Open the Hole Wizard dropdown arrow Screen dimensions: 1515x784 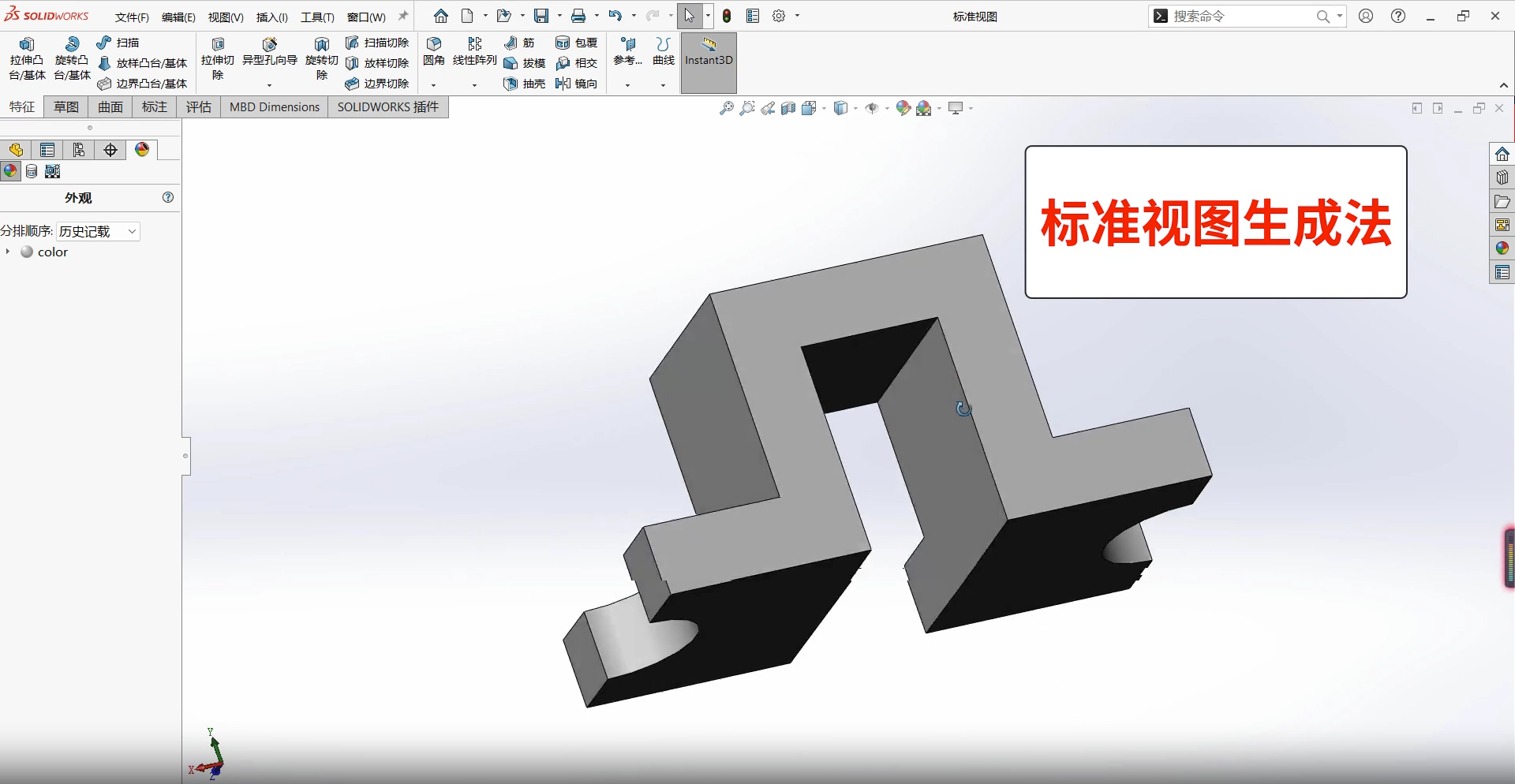[270, 85]
